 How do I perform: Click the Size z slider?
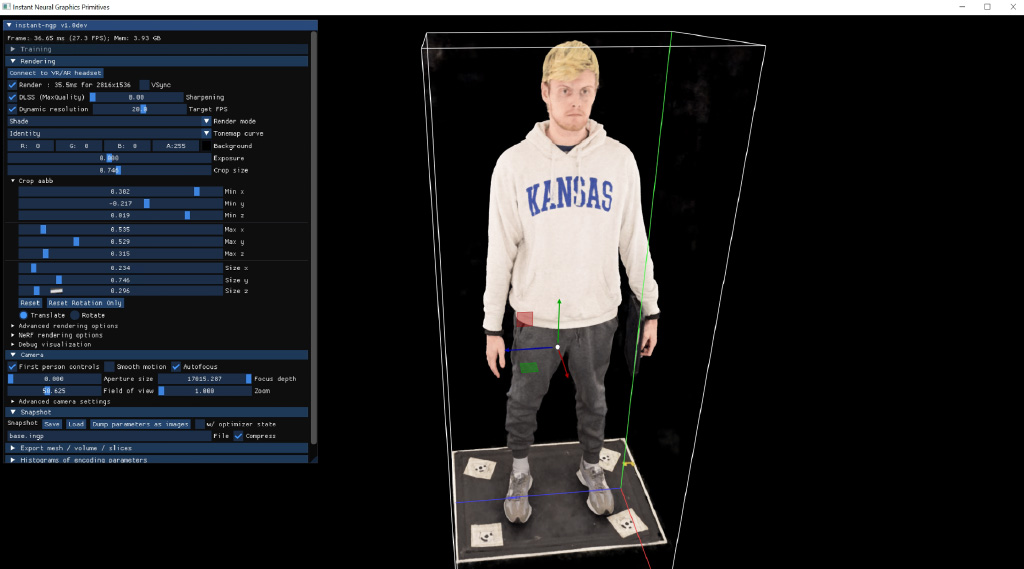click(120, 291)
